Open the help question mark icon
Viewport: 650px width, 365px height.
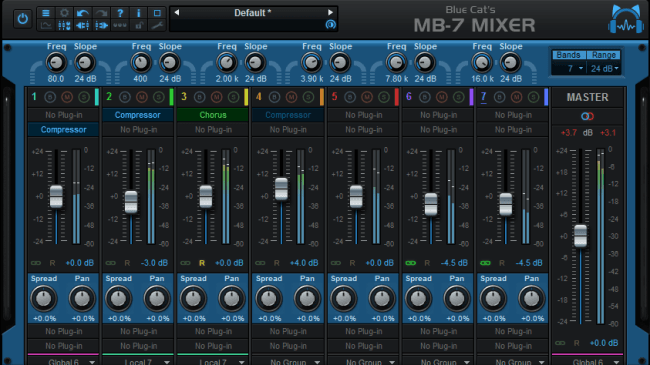[x=120, y=13]
